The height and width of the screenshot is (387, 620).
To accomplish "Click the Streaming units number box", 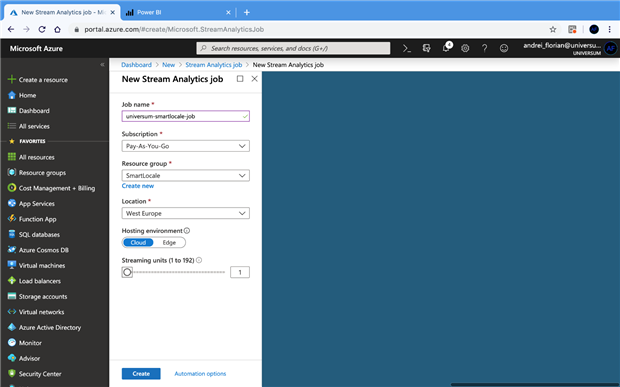I will tap(240, 272).
